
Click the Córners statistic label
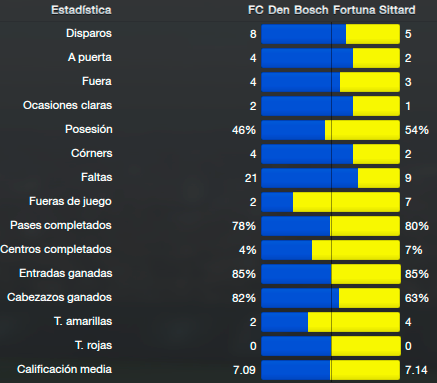click(92, 153)
